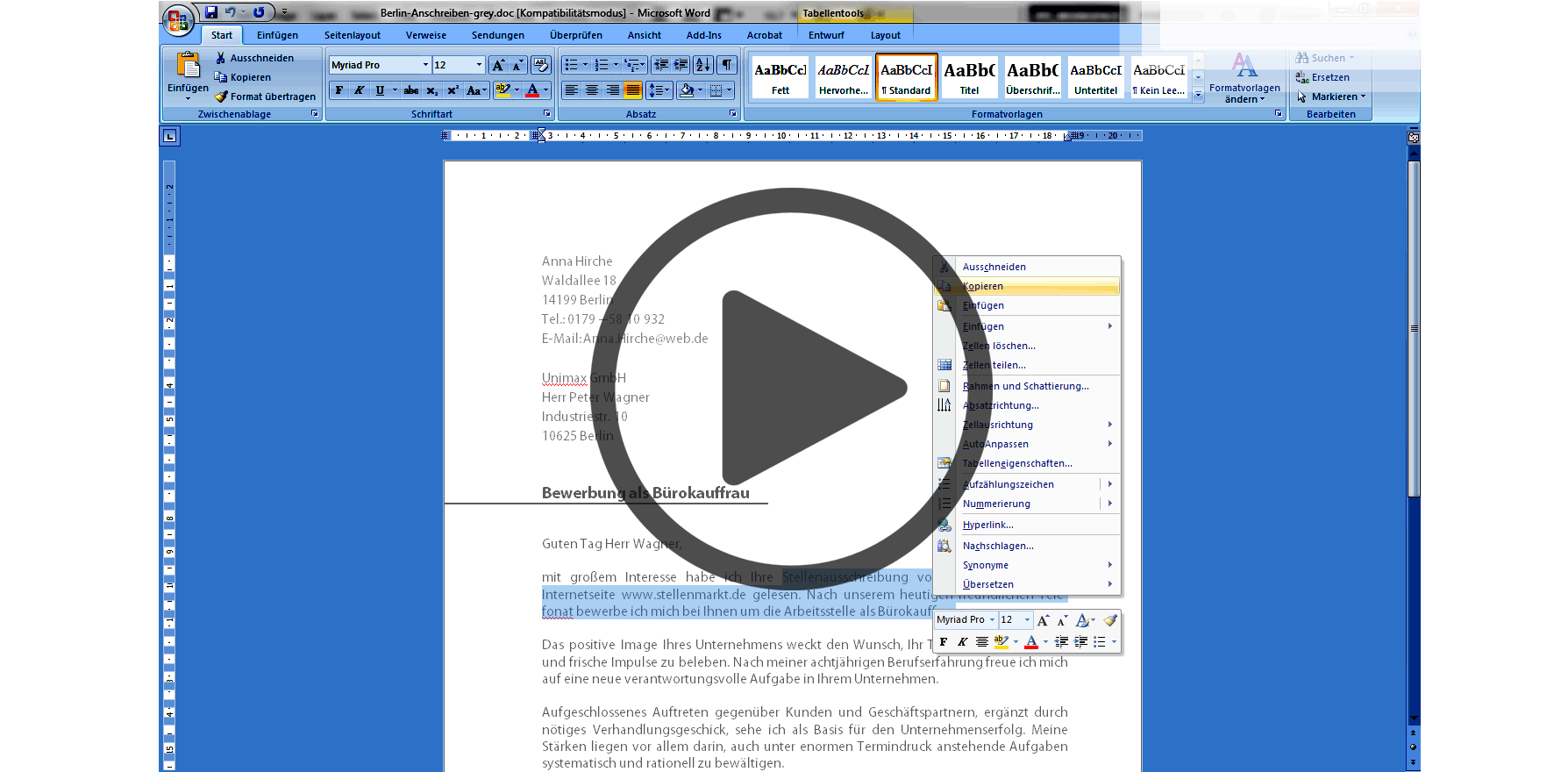
Task: Click red font color swatch in mini toolbar
Action: (1031, 642)
